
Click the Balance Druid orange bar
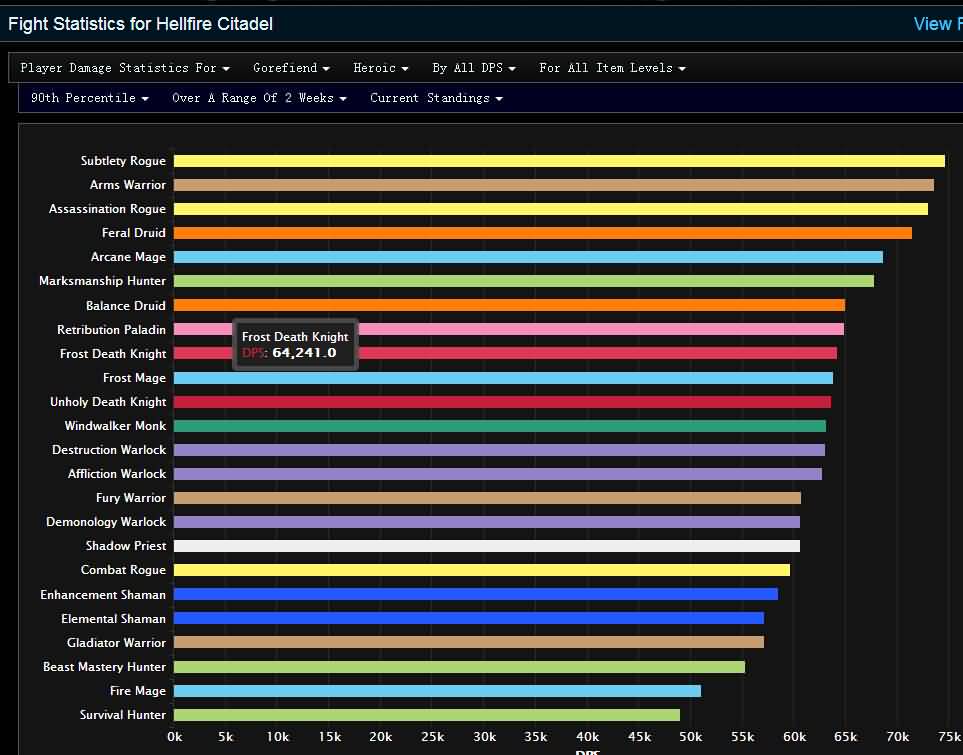pos(509,305)
